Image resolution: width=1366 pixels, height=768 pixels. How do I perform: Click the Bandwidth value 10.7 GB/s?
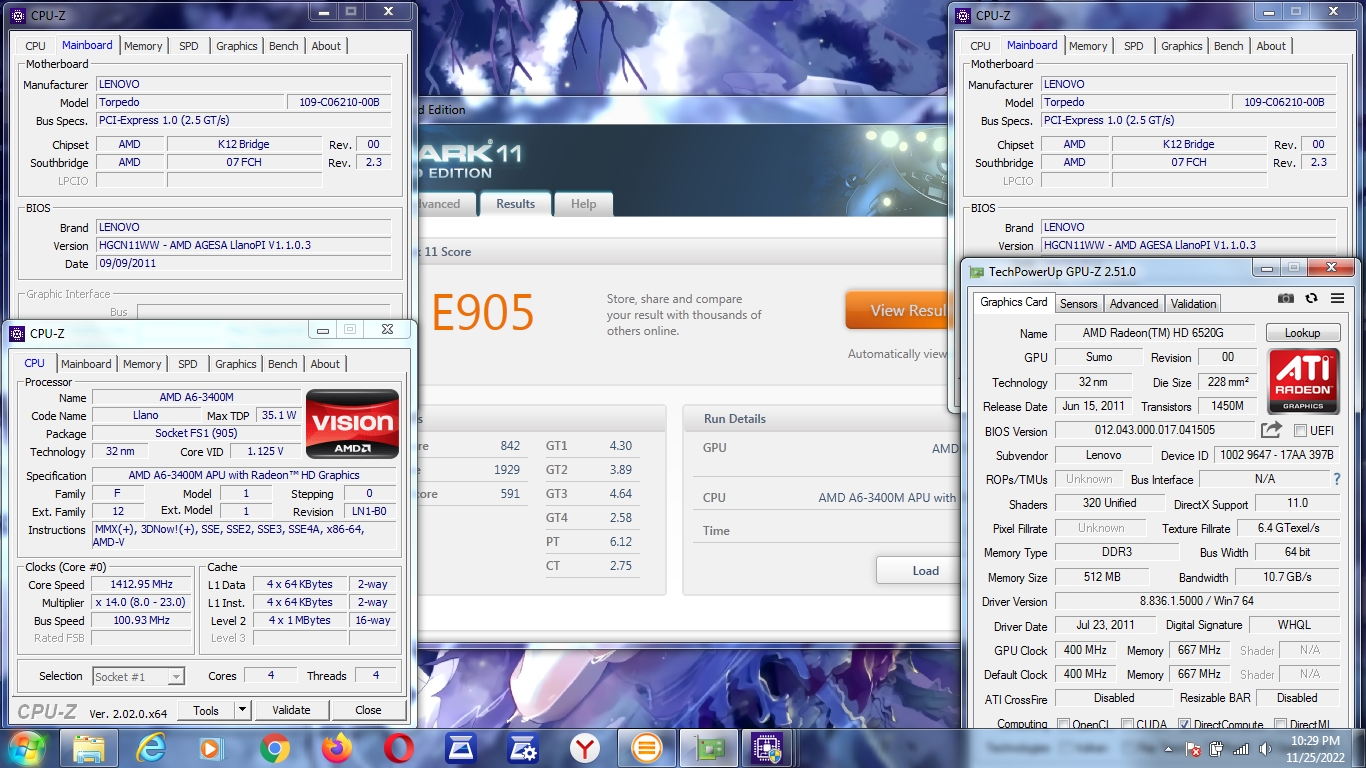[1286, 577]
